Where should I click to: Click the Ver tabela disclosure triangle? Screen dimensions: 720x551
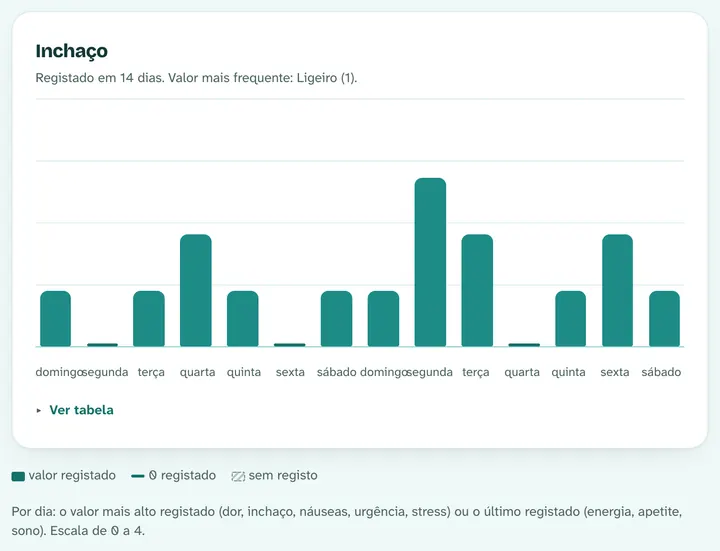click(x=39, y=410)
